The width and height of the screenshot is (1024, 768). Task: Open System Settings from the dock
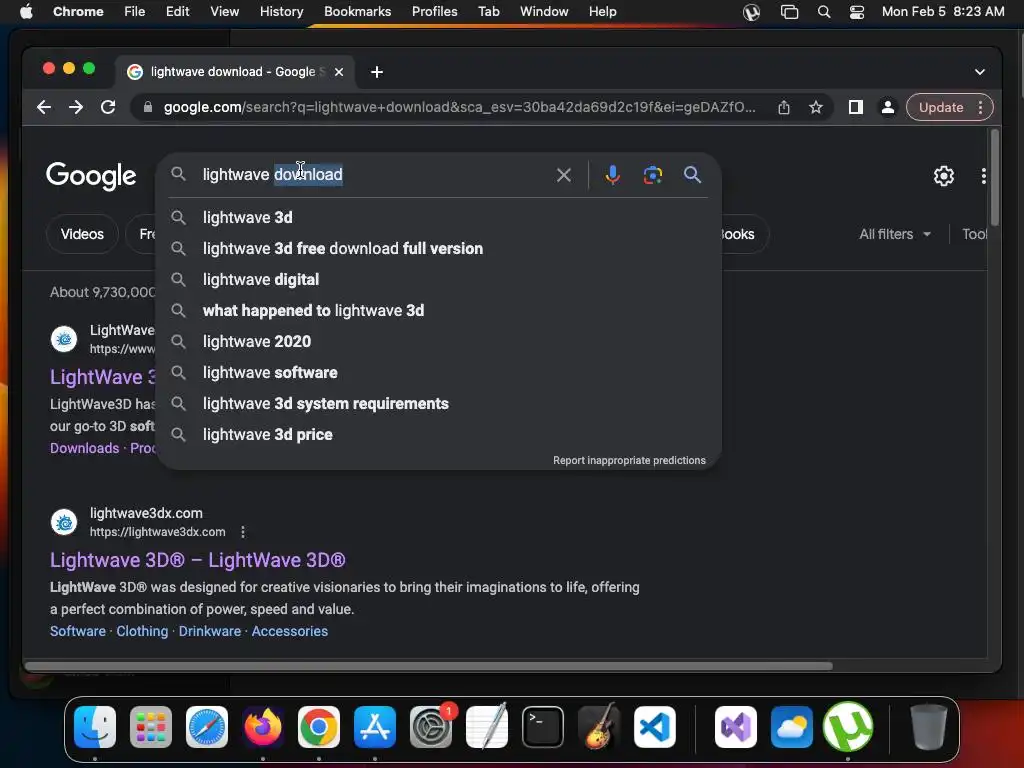431,727
